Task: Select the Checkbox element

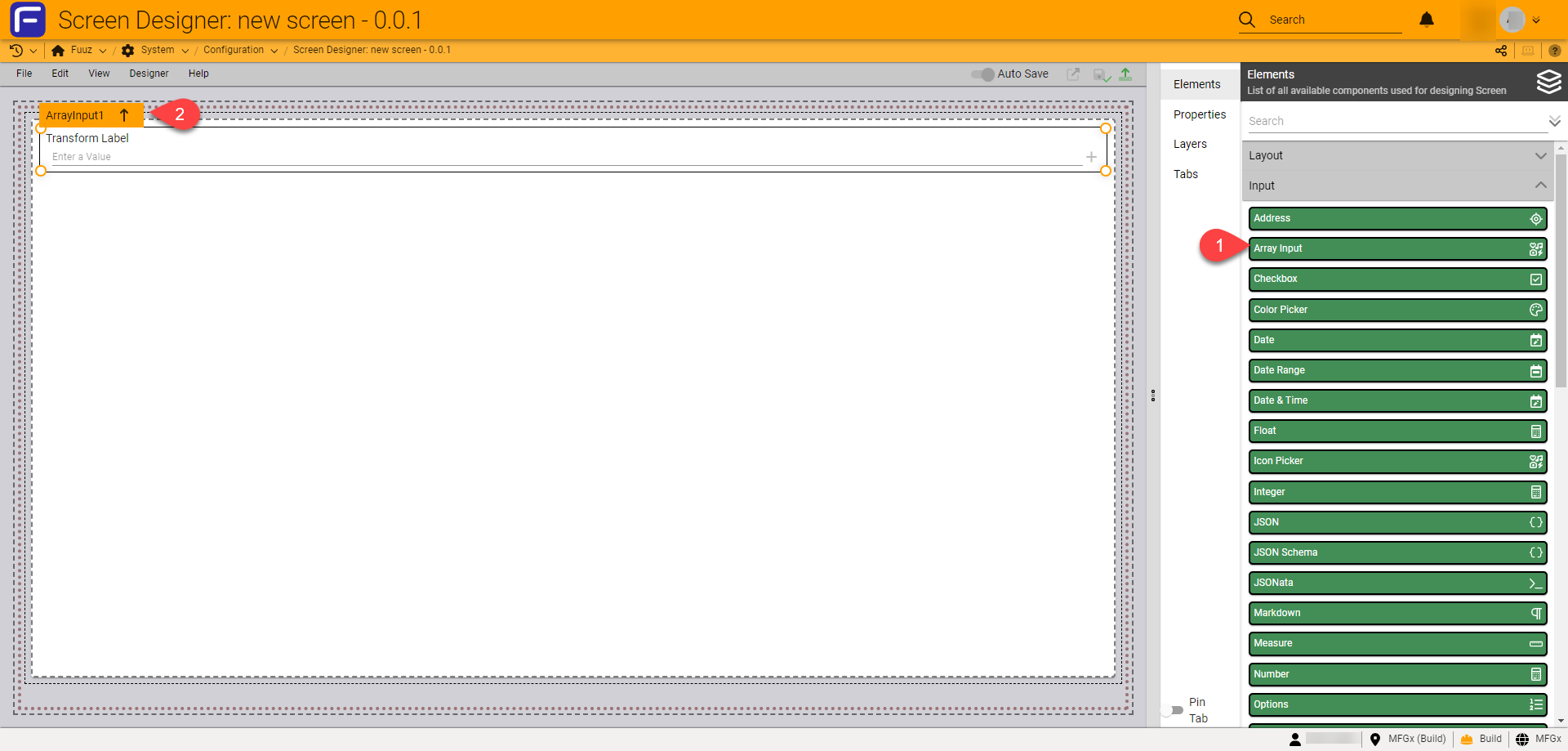Action: [x=1397, y=279]
